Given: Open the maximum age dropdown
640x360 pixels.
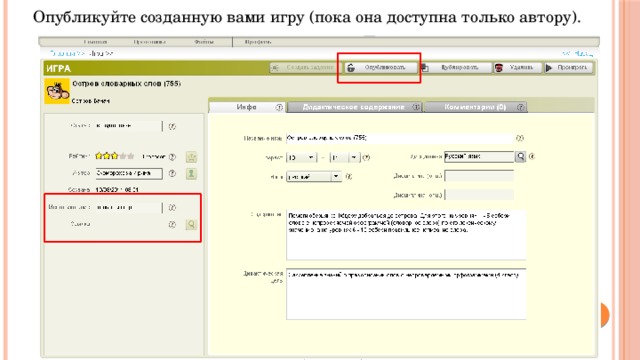Looking at the screenshot, I should 345,158.
